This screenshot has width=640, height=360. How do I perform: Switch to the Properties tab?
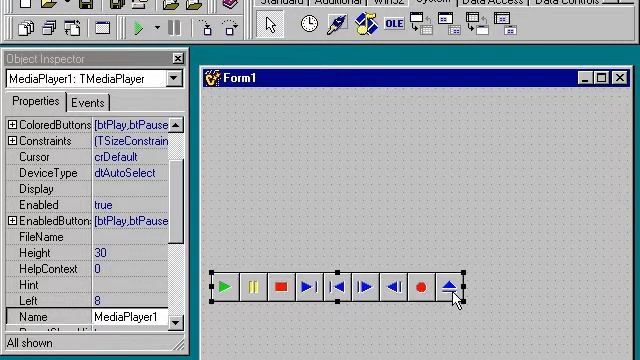[x=36, y=101]
